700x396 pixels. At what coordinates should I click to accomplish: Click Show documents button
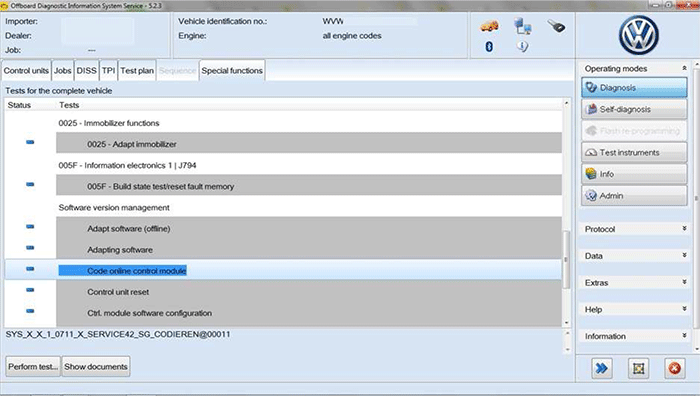pyautogui.click(x=96, y=367)
